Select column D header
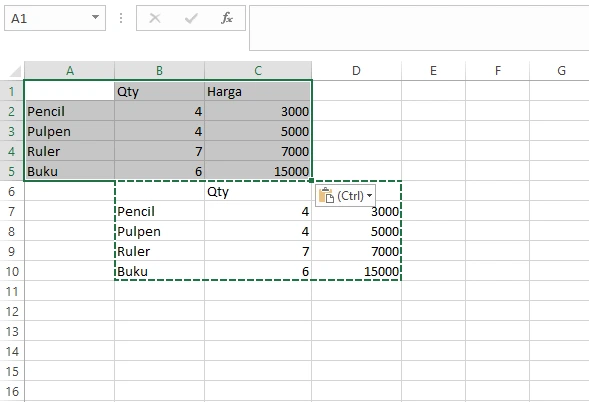The width and height of the screenshot is (589, 402). [x=356, y=71]
